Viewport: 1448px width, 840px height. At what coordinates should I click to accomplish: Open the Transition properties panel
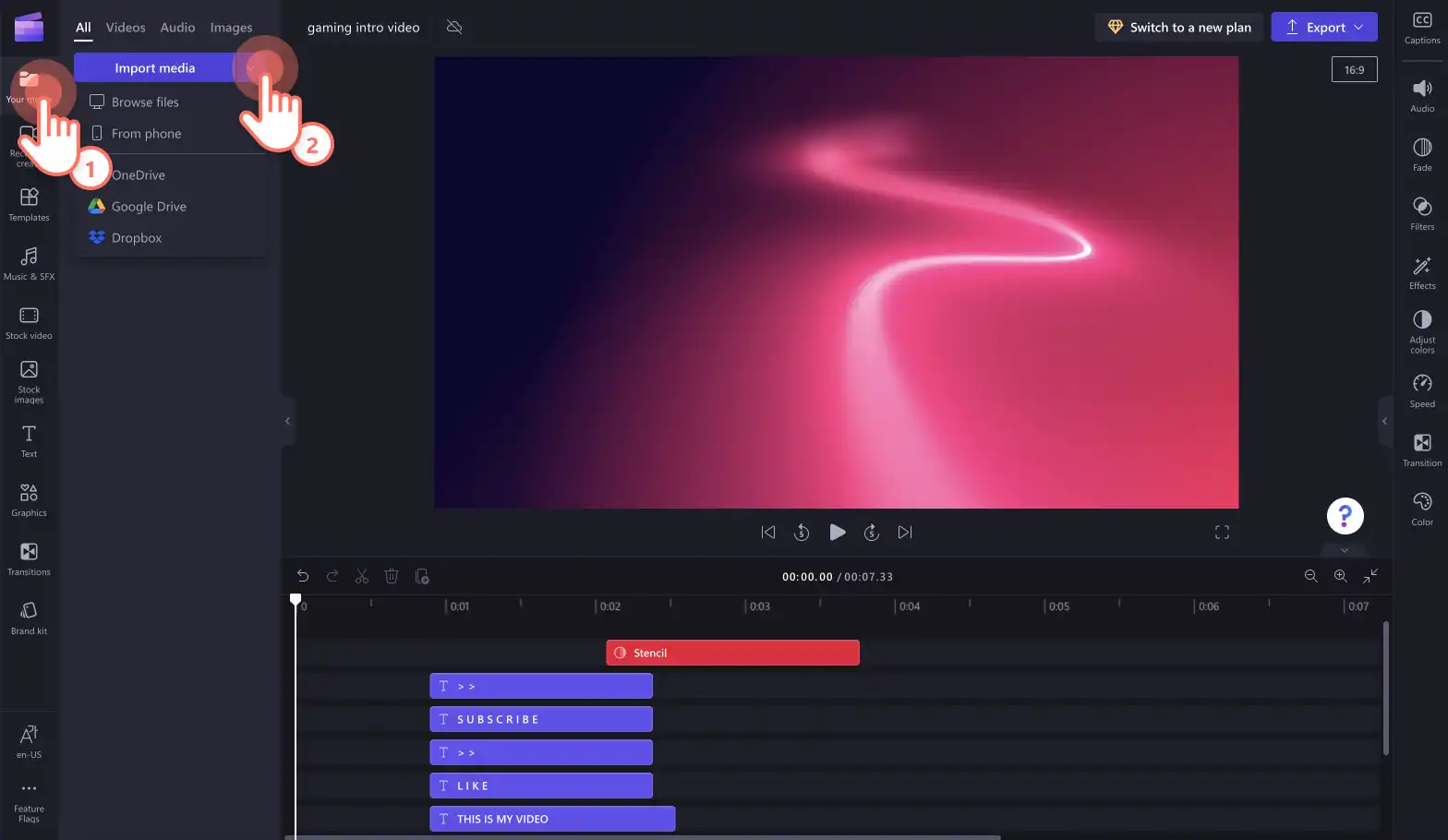[1422, 450]
